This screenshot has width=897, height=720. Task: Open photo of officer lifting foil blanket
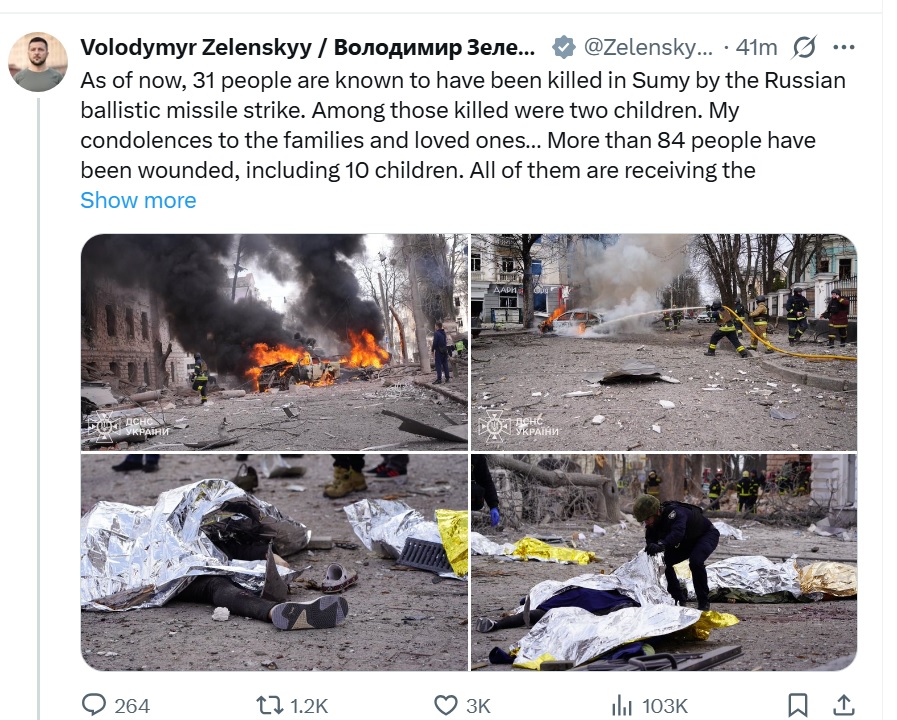[664, 562]
